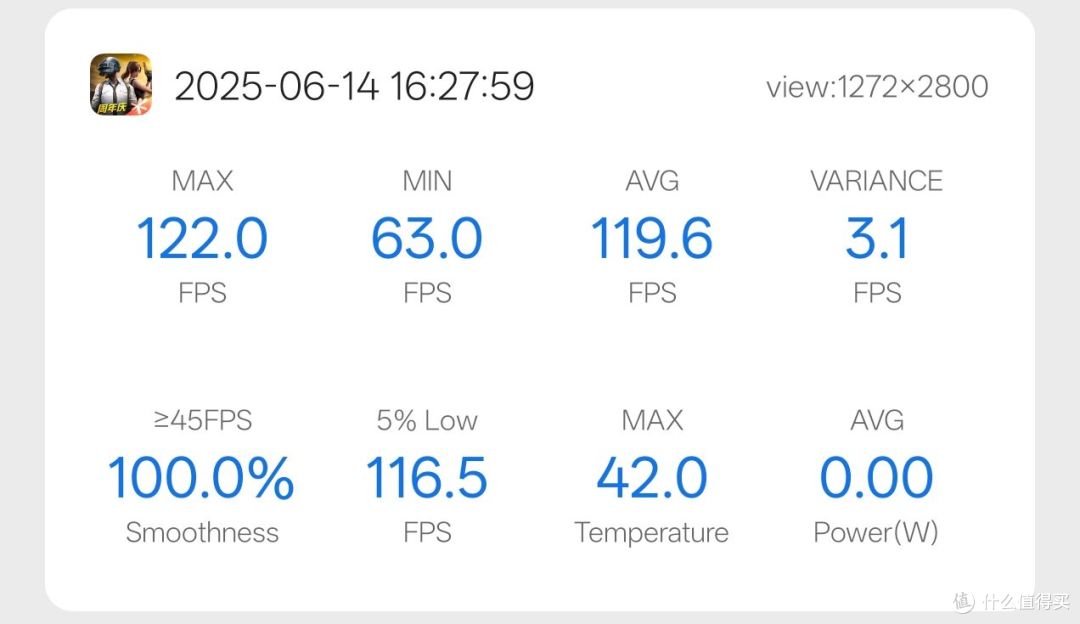Click the VARIANCE value 3.1
1080x624 pixels.
tap(877, 238)
